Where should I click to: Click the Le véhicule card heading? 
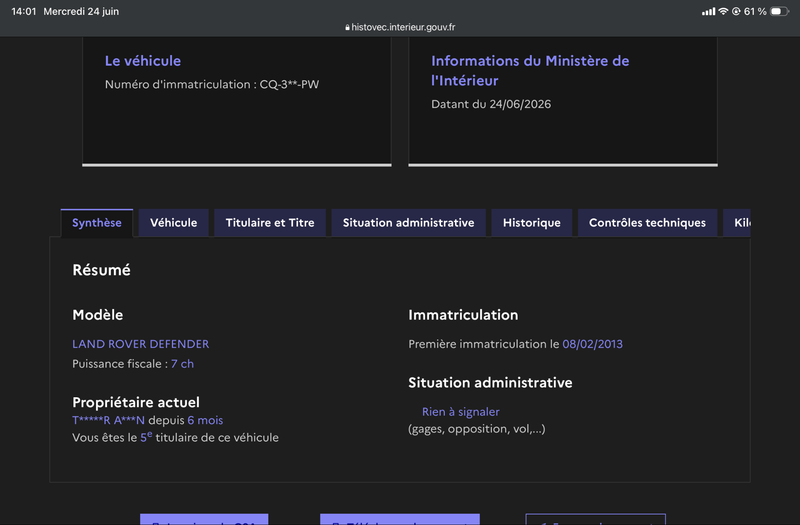pos(143,61)
